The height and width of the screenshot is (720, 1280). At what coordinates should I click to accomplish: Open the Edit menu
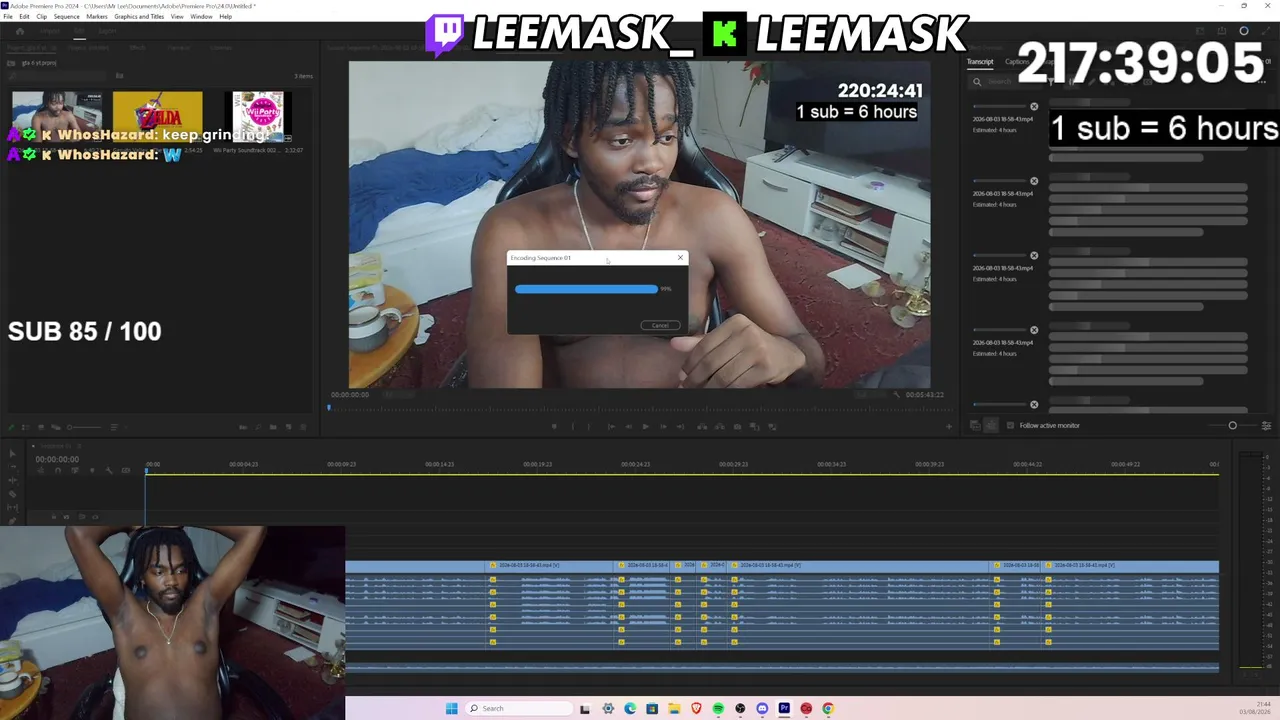(24, 17)
